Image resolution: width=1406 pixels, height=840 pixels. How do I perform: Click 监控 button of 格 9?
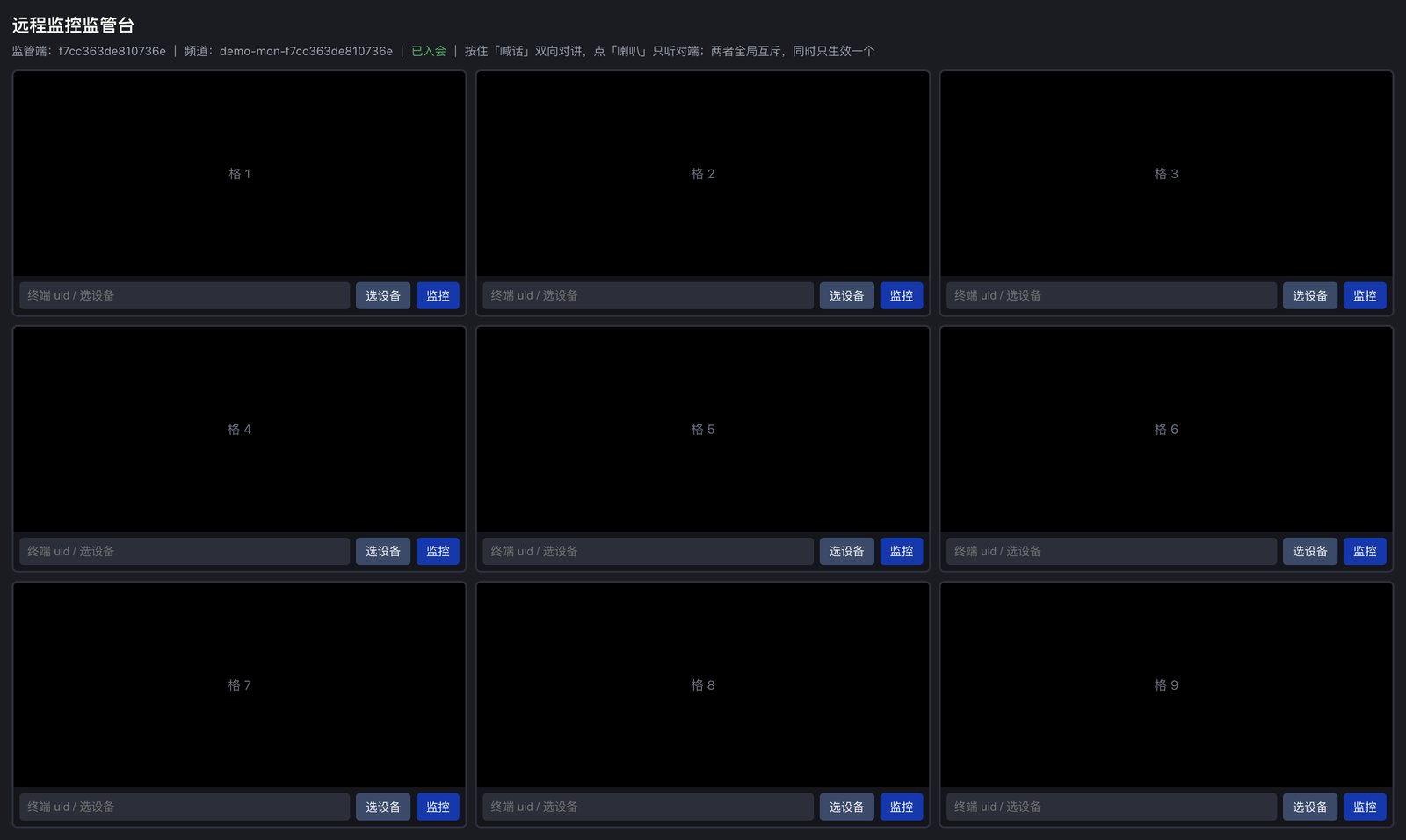(1365, 807)
